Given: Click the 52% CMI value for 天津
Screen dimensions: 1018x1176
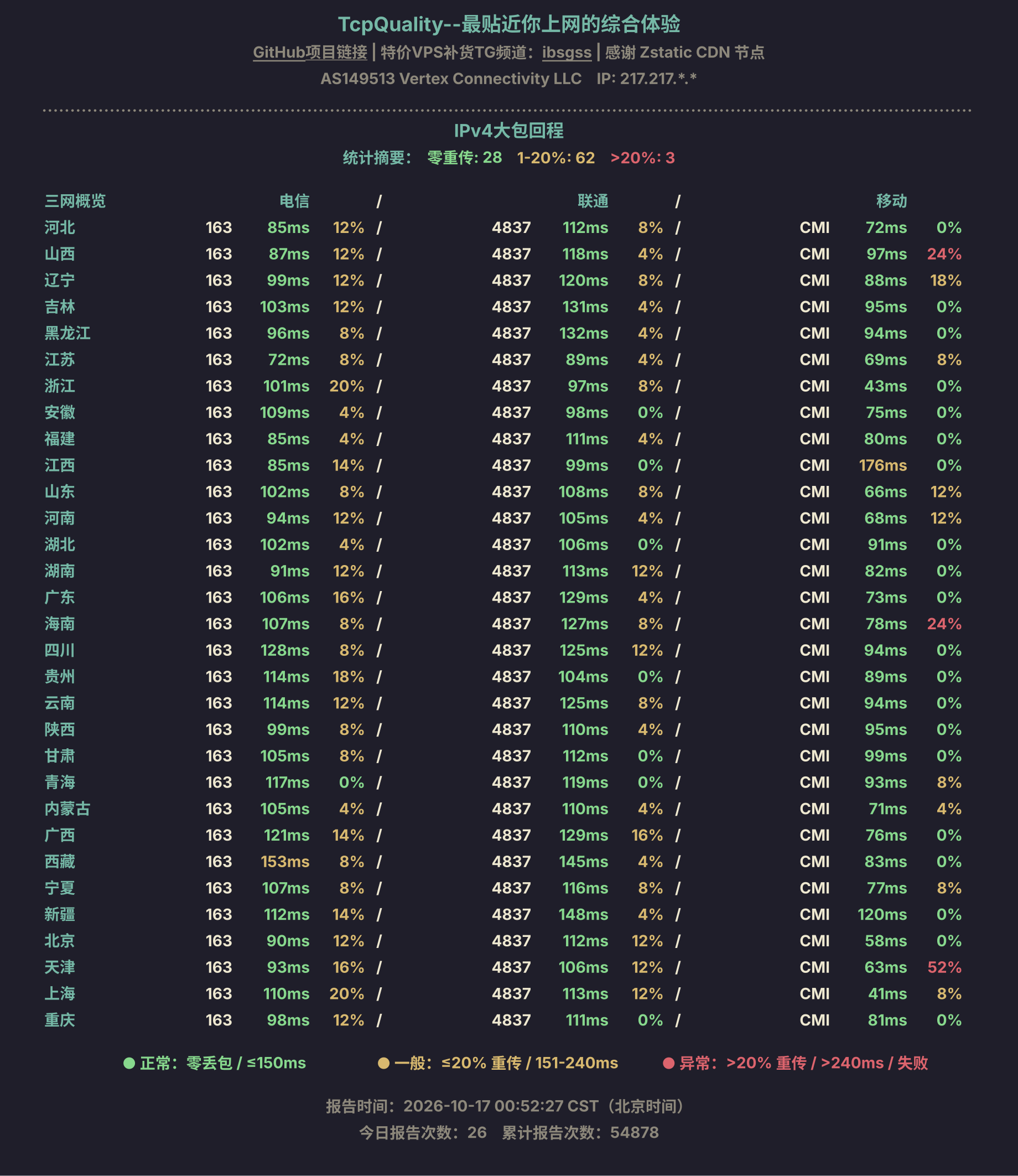Looking at the screenshot, I should (x=944, y=967).
